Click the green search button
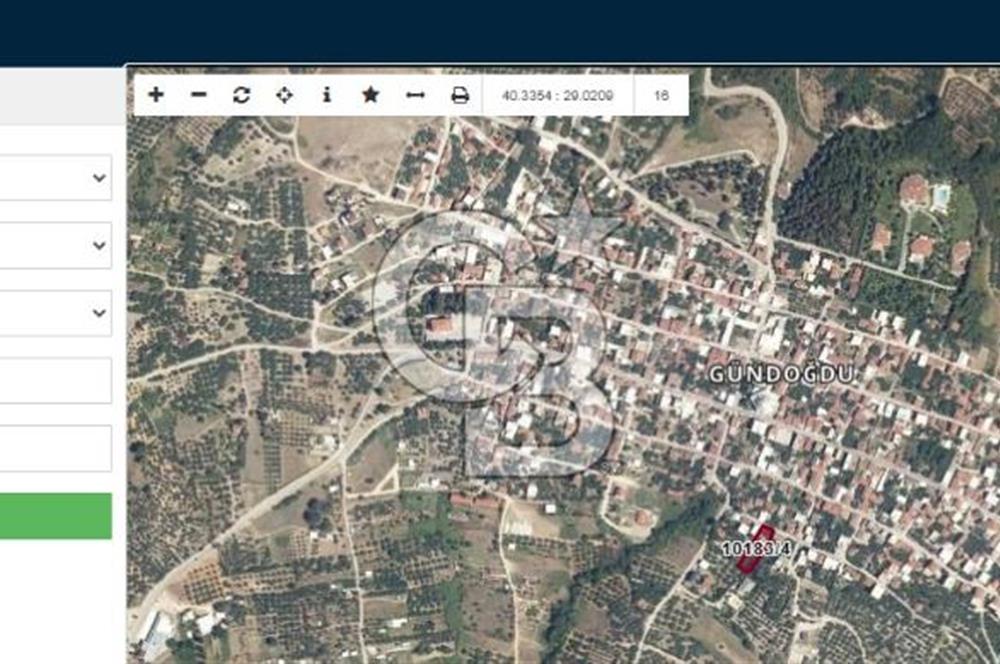1000x664 pixels. coord(55,516)
